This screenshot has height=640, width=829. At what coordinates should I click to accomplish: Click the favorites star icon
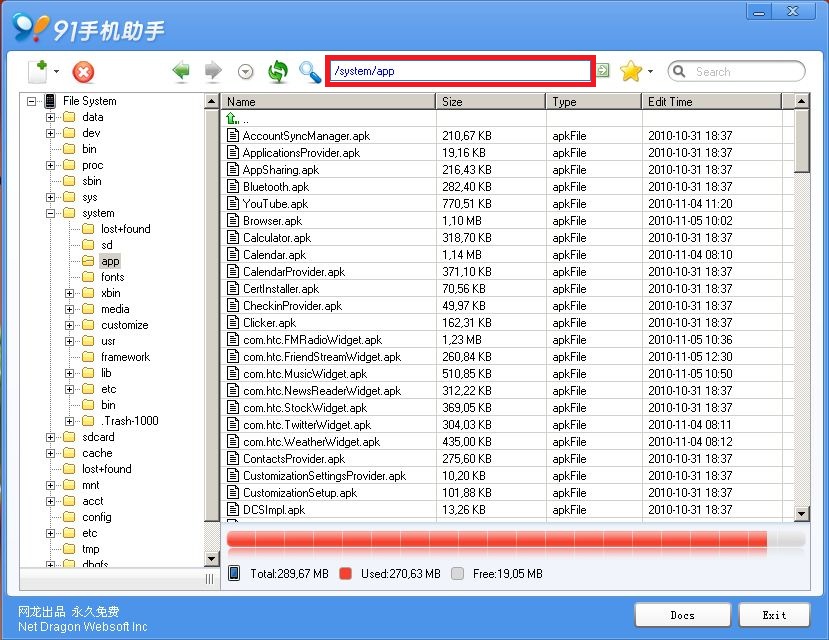[x=631, y=71]
